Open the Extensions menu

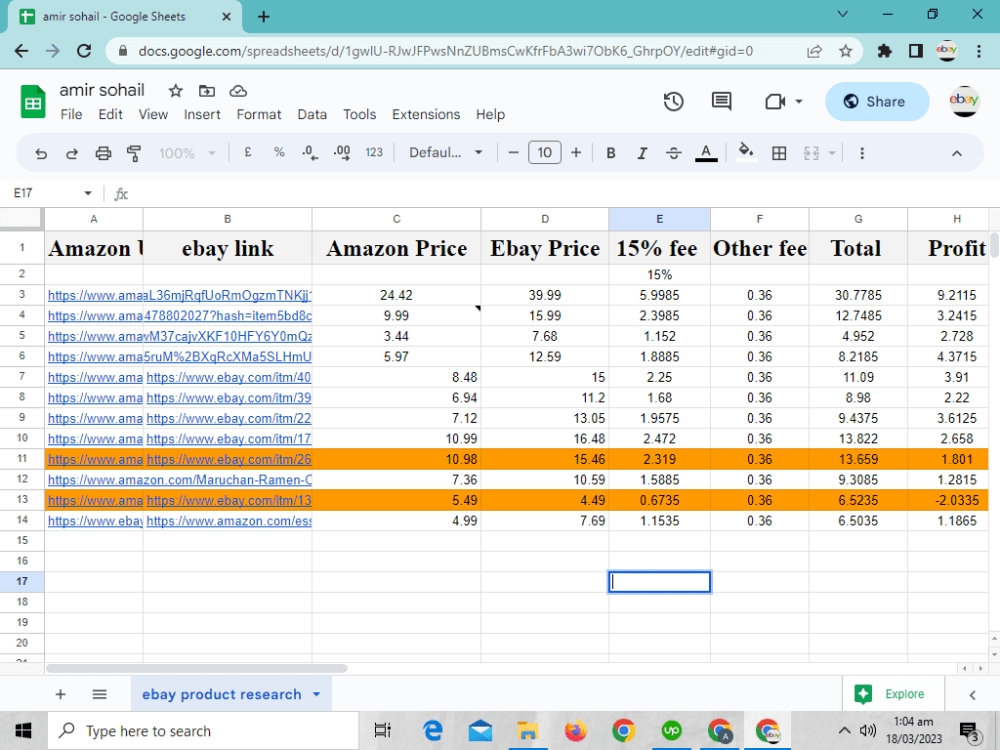(426, 115)
